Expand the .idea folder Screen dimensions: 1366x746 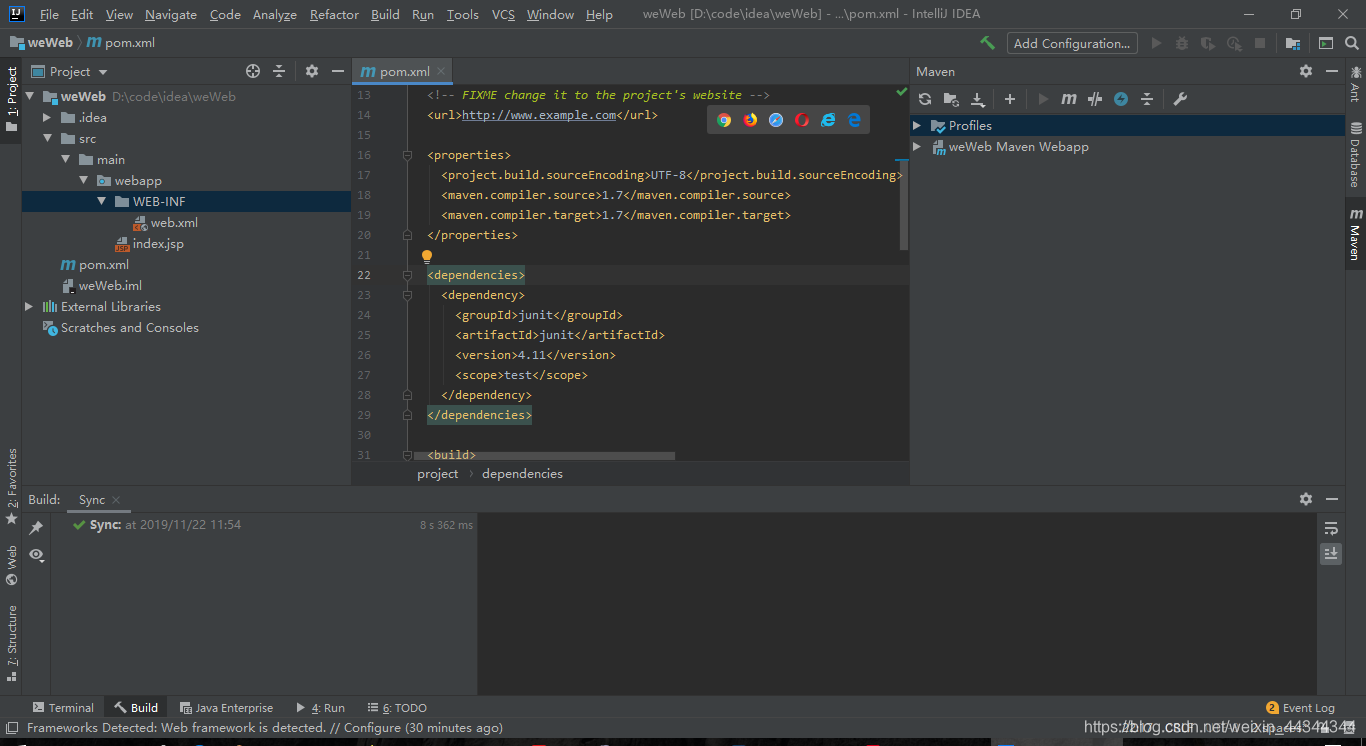pos(47,117)
